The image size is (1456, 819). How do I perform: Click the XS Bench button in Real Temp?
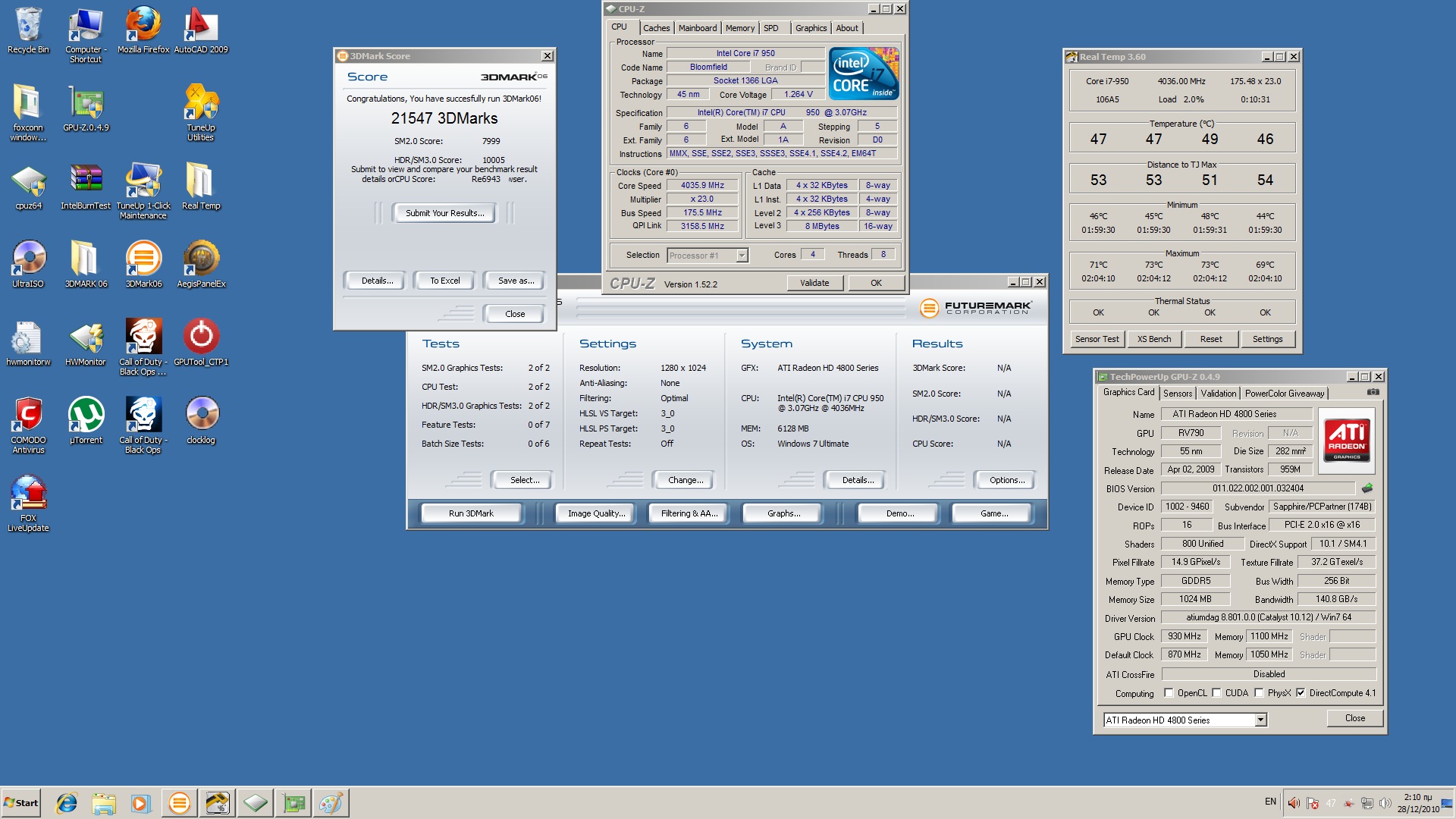click(x=1154, y=339)
